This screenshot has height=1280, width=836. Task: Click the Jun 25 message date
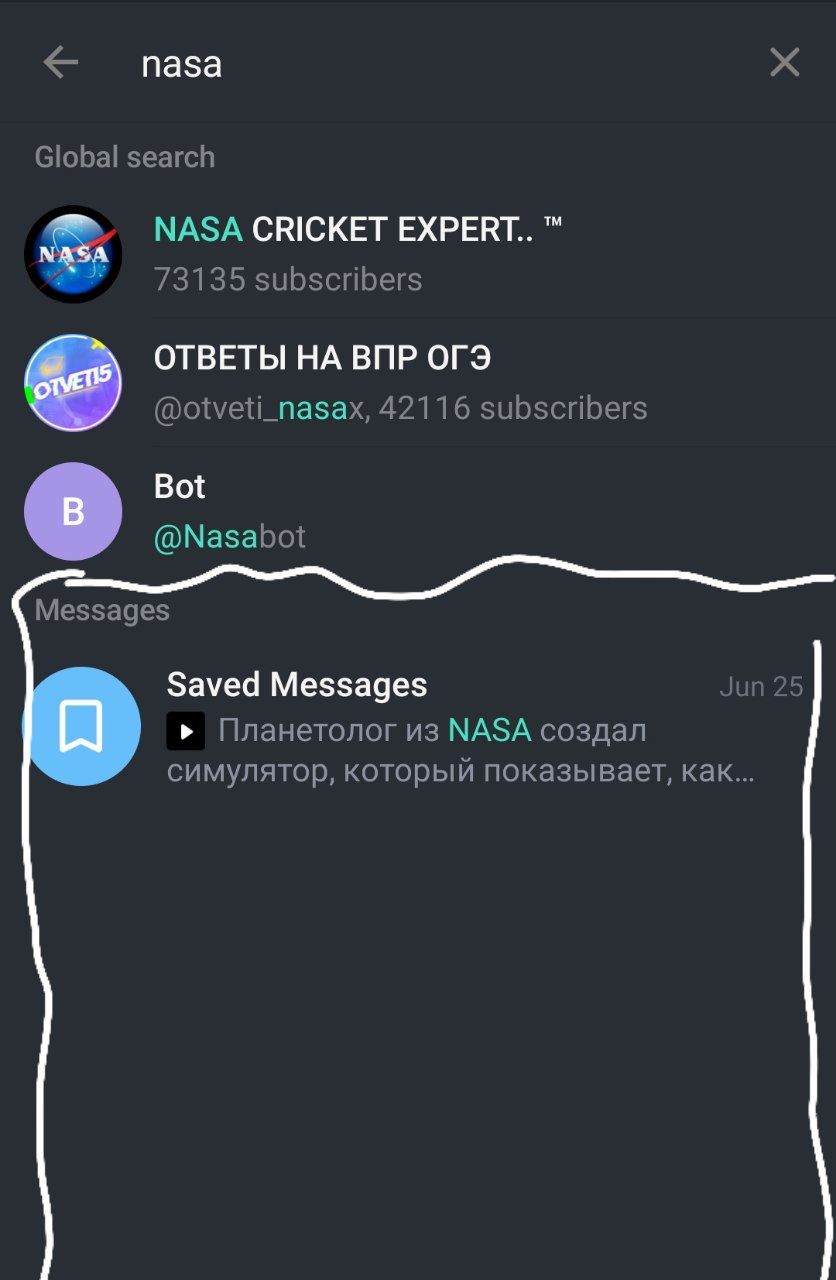click(761, 687)
